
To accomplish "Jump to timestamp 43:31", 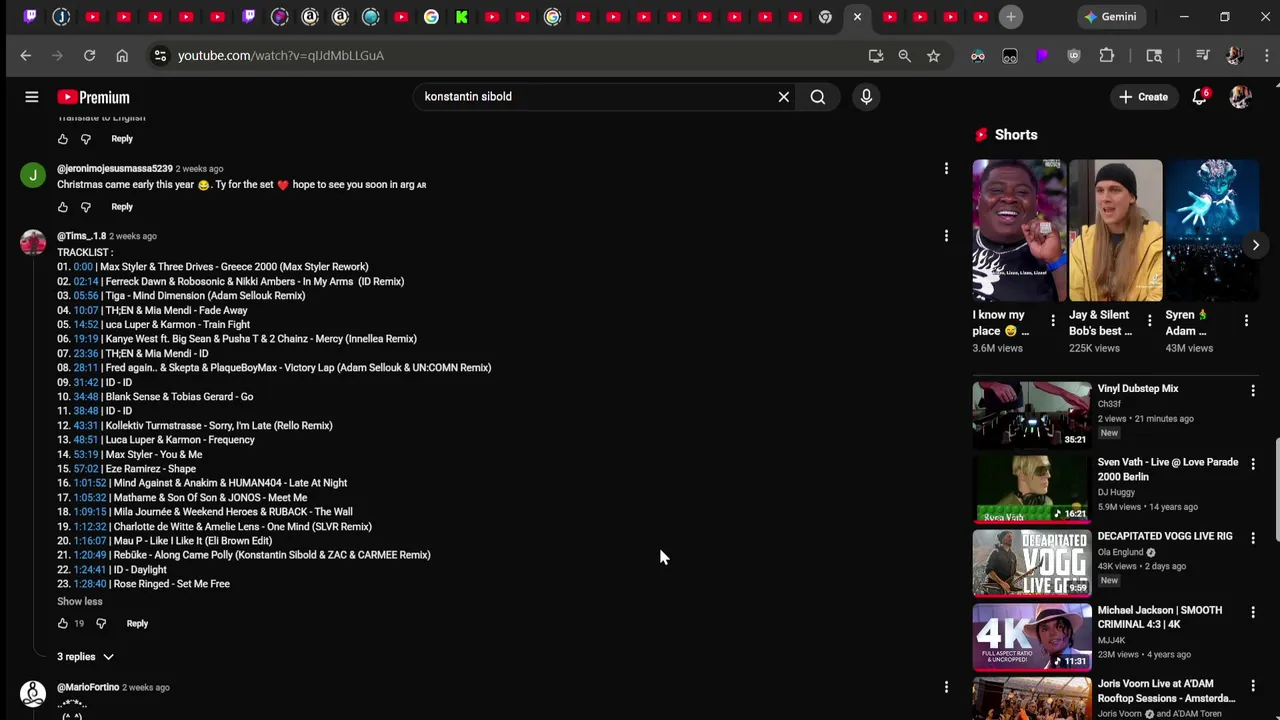I will (86, 426).
